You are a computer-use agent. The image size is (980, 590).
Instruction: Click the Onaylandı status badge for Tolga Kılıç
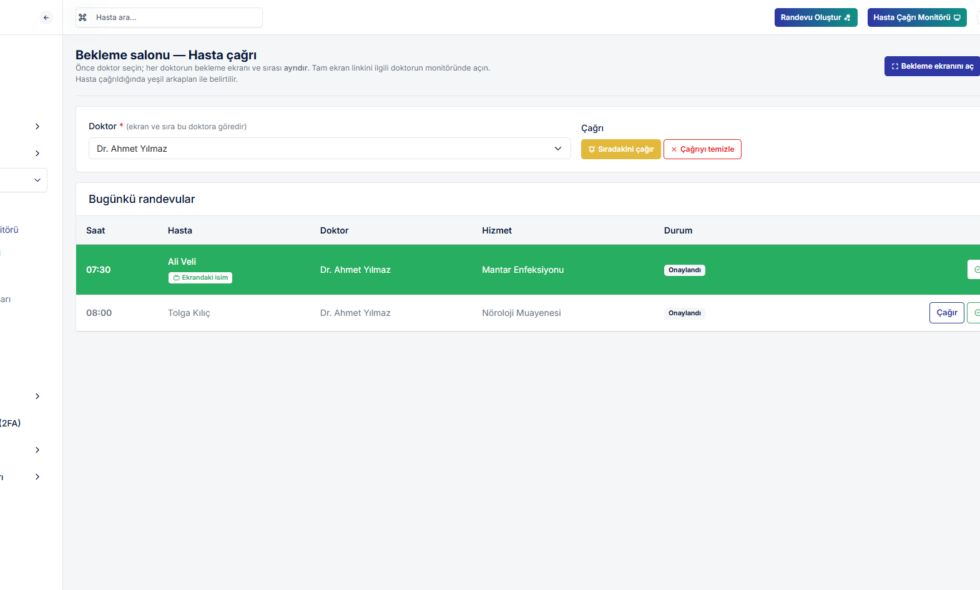pos(684,313)
